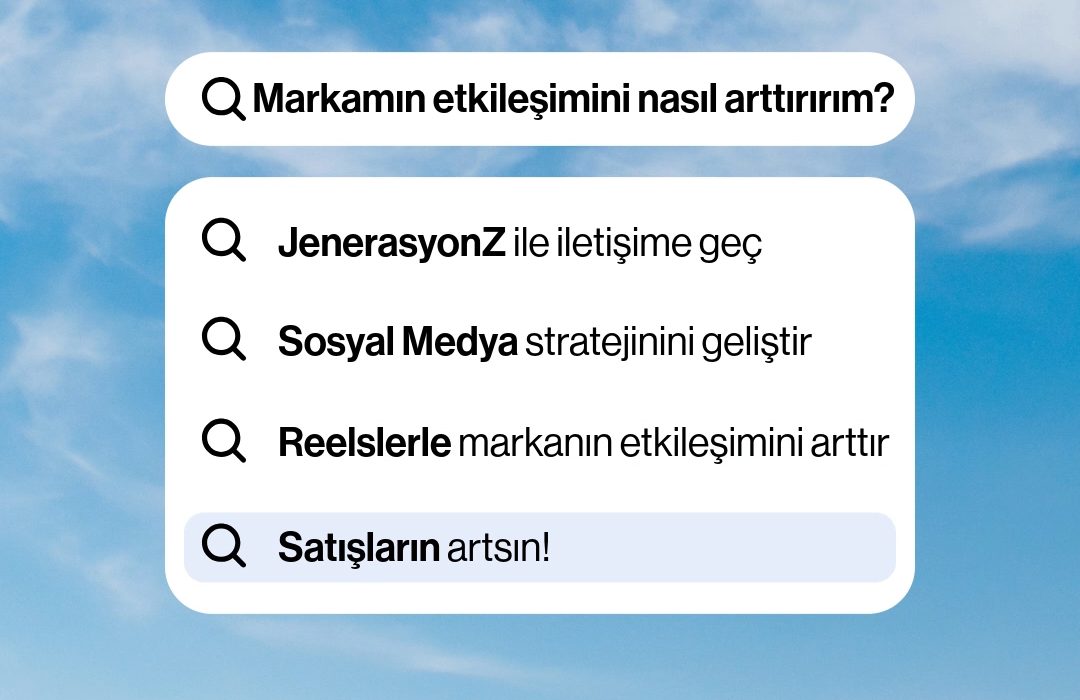Click the word 'arttırırım?' in the search bar
The image size is (1080, 700).
(x=809, y=99)
